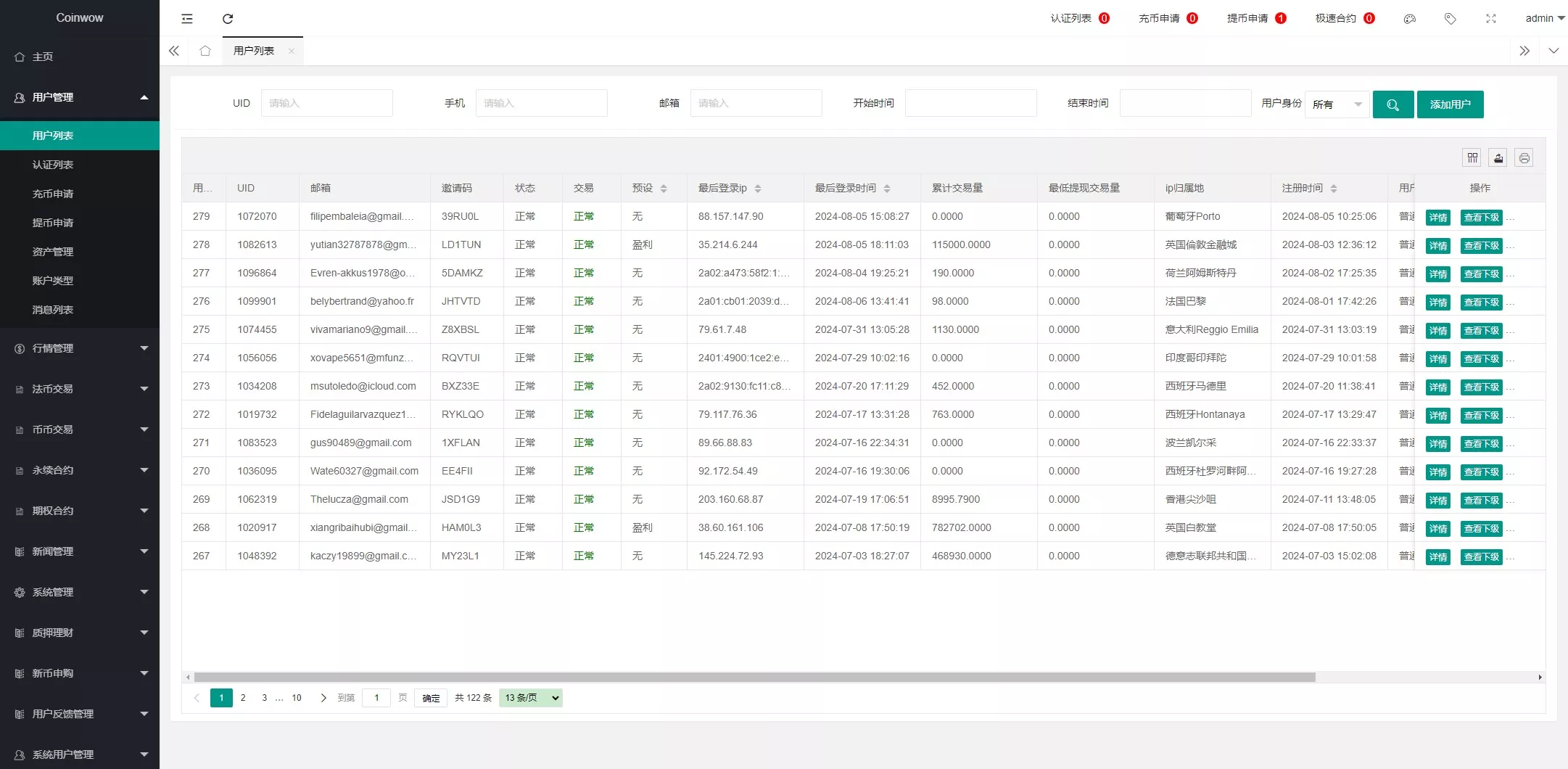Expand the 系统管理 sidebar menu
The width and height of the screenshot is (1568, 769).
tap(80, 592)
